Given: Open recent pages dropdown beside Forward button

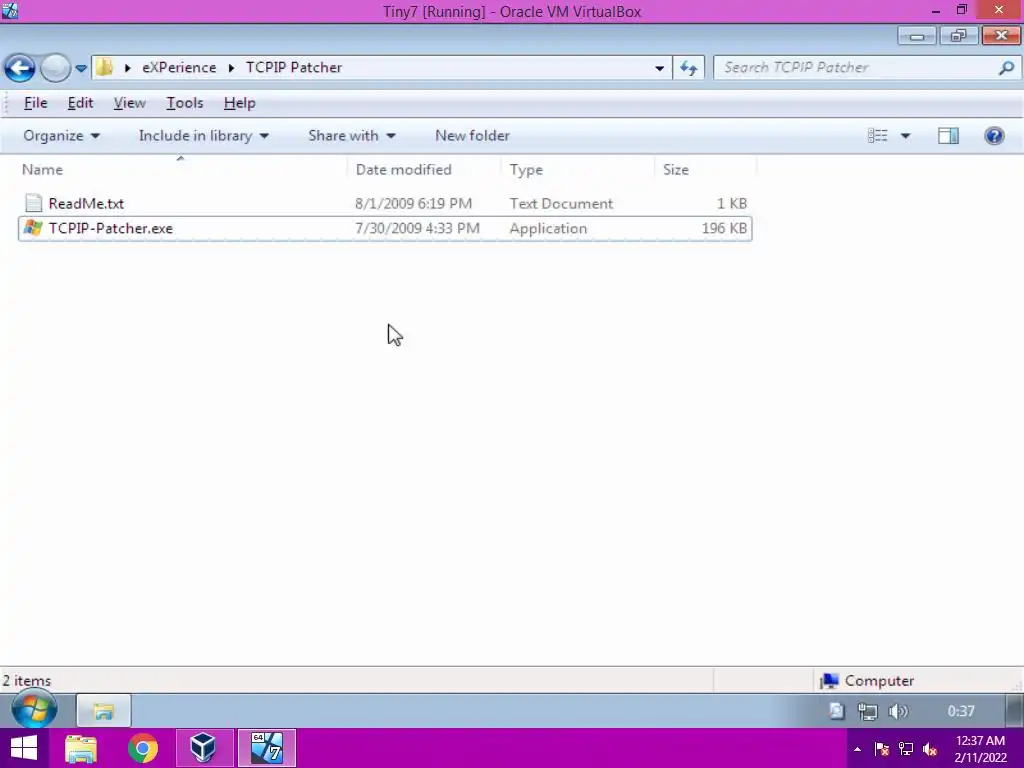Looking at the screenshot, I should pos(81,68).
